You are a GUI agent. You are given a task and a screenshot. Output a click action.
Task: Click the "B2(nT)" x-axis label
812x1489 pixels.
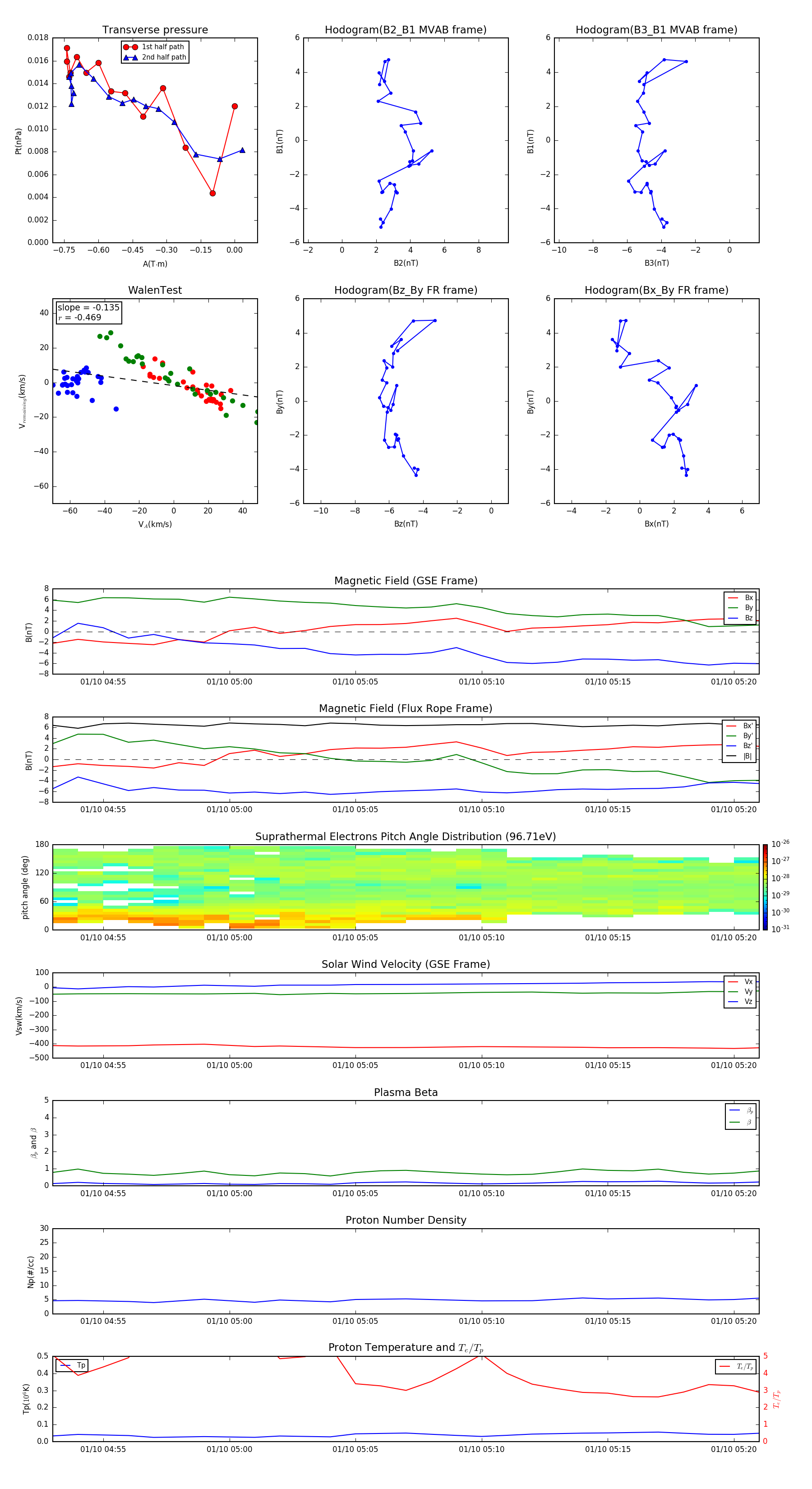pyautogui.click(x=406, y=263)
